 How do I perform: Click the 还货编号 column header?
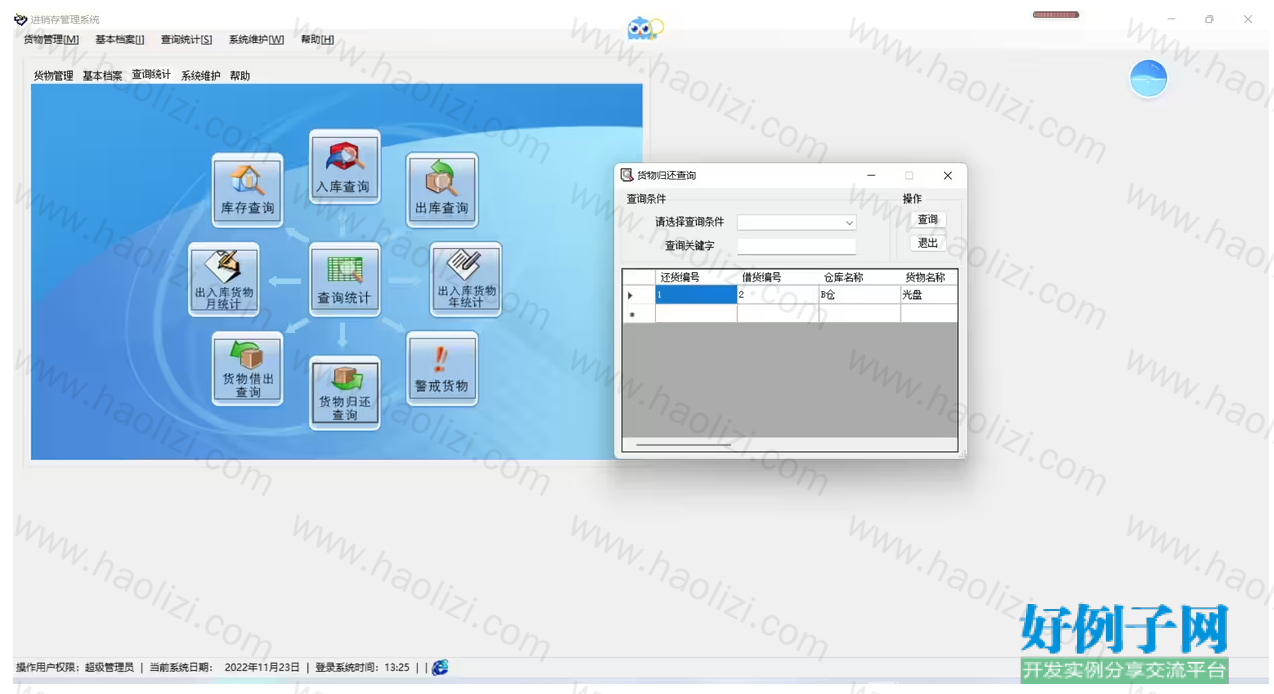tap(696, 277)
